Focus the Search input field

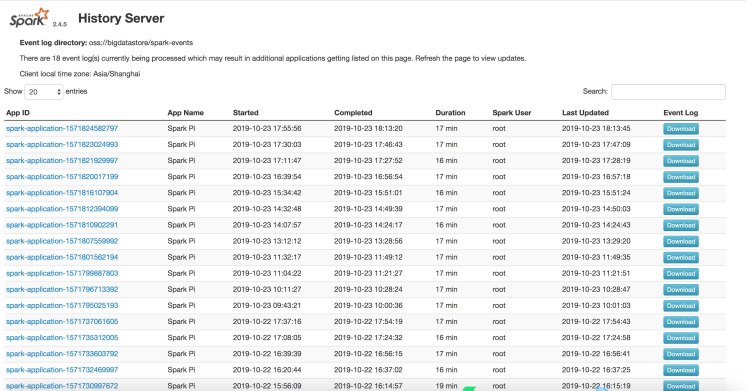pyautogui.click(x=668, y=92)
